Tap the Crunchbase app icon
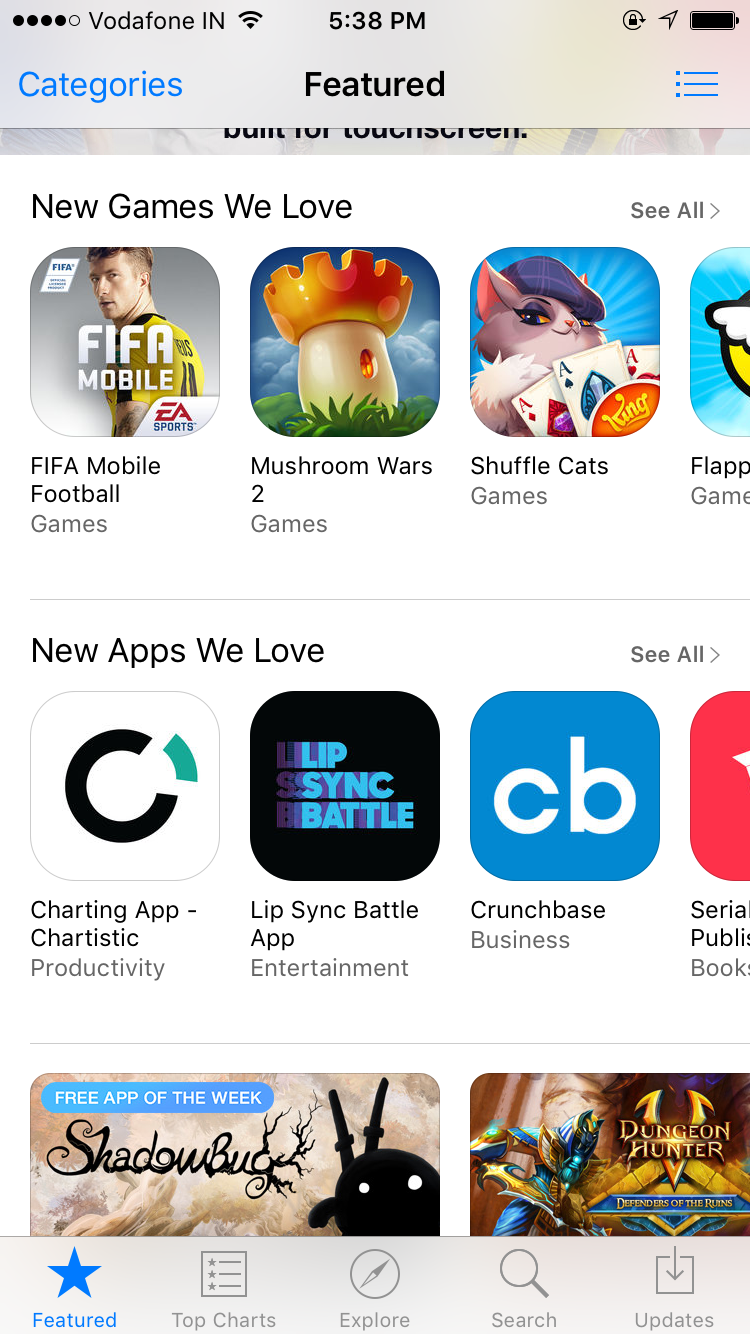The image size is (750, 1334). click(565, 786)
